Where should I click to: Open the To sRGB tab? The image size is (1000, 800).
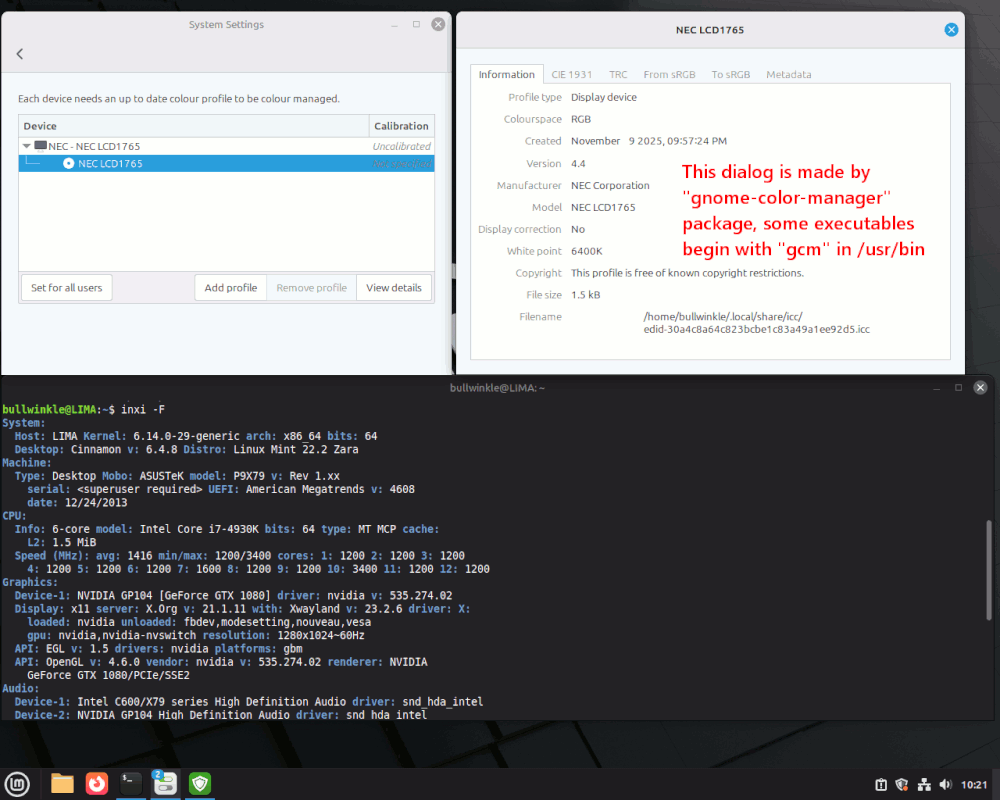[731, 75]
